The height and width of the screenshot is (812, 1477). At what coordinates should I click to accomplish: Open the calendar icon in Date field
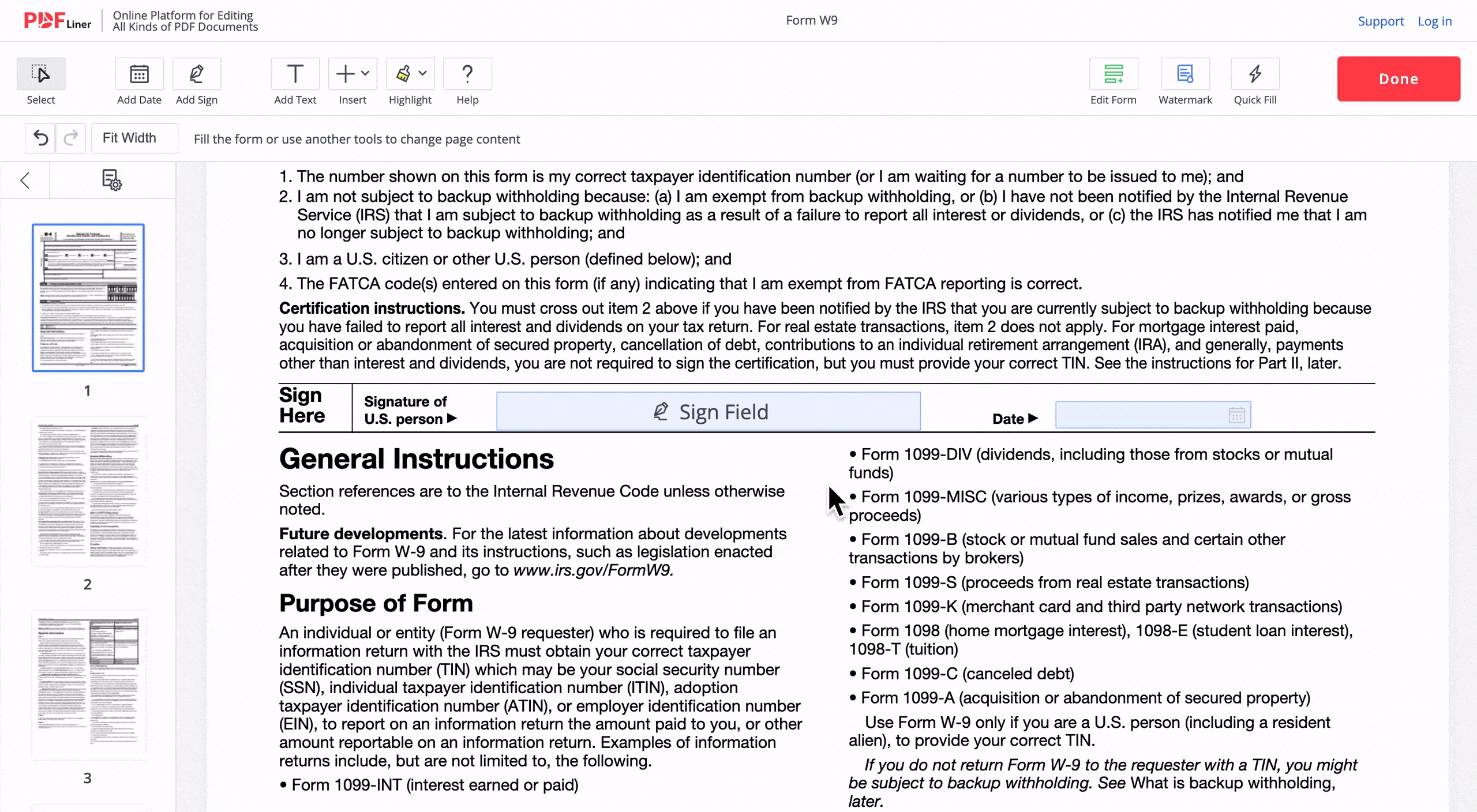coord(1236,415)
